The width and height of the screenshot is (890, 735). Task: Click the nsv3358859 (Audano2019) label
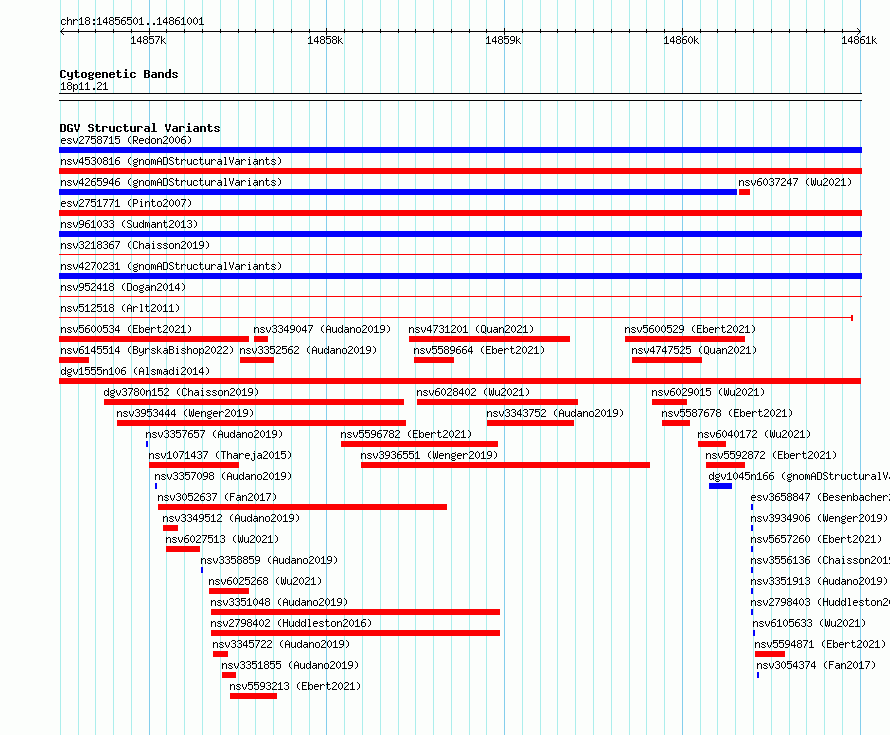269,560
